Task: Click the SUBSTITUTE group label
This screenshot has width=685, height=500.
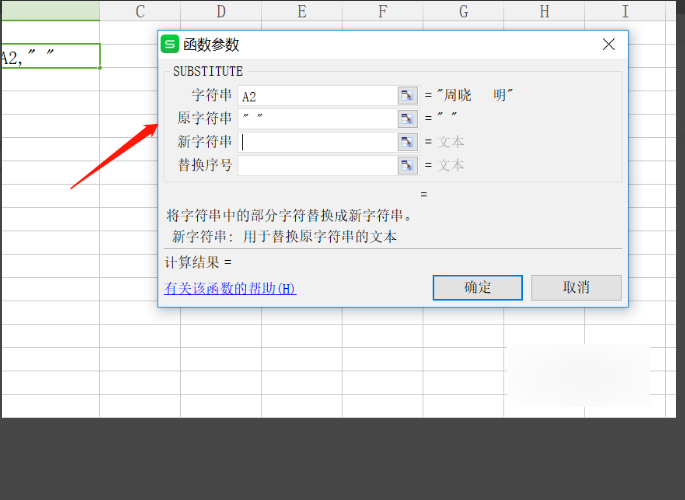Action: point(208,71)
